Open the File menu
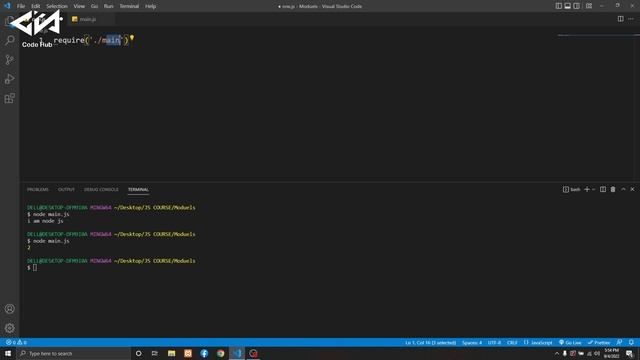The height and width of the screenshot is (360, 640). coord(21,6)
